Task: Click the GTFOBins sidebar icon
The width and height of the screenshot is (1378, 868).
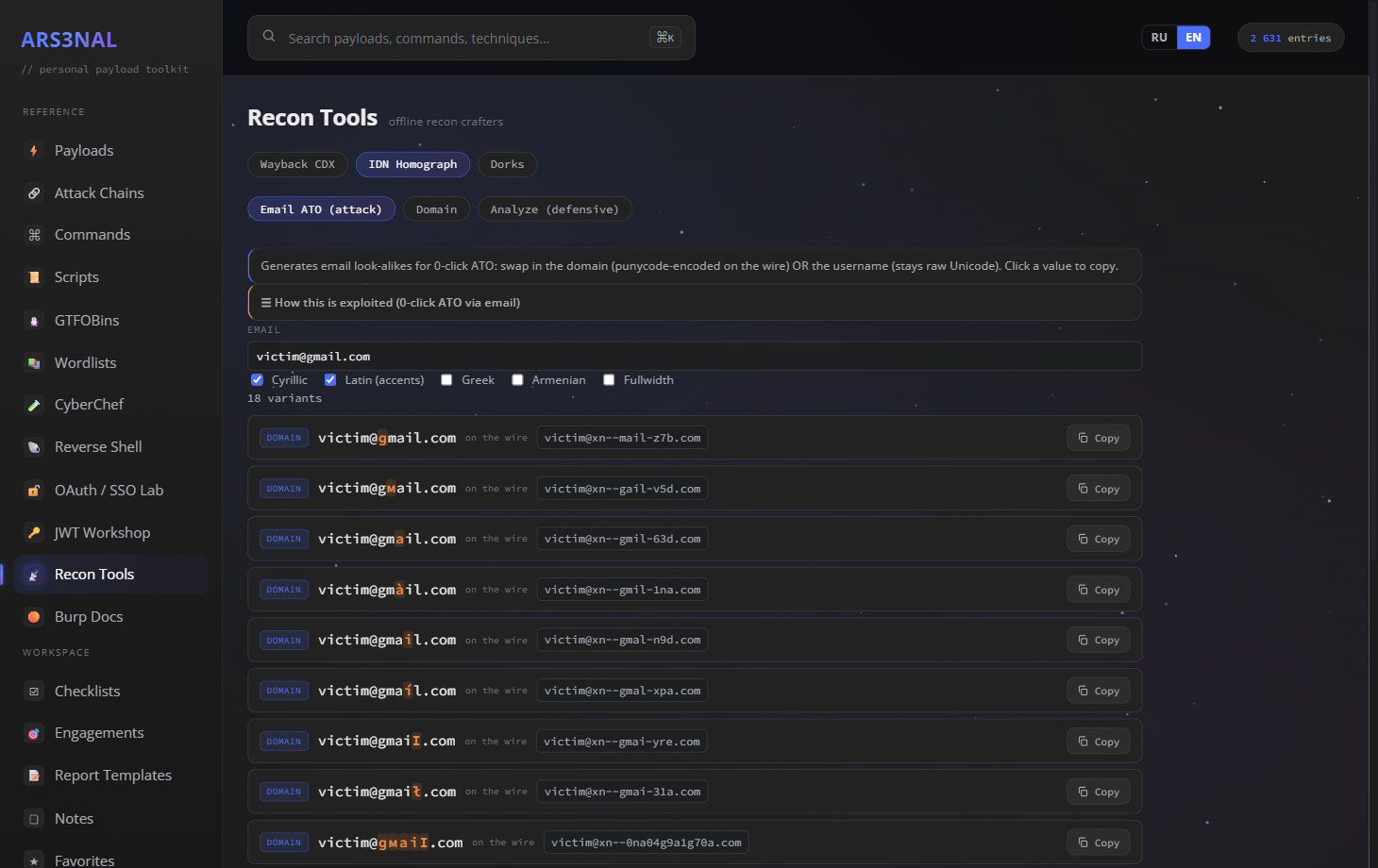Action: (x=34, y=321)
